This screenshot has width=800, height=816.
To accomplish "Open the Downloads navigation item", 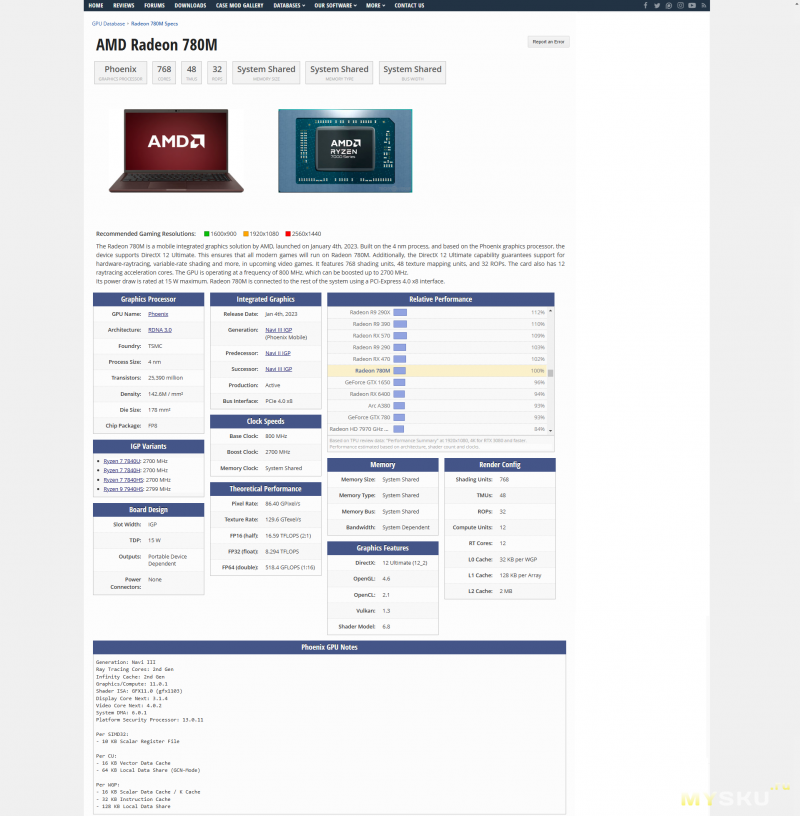I will [x=191, y=5].
